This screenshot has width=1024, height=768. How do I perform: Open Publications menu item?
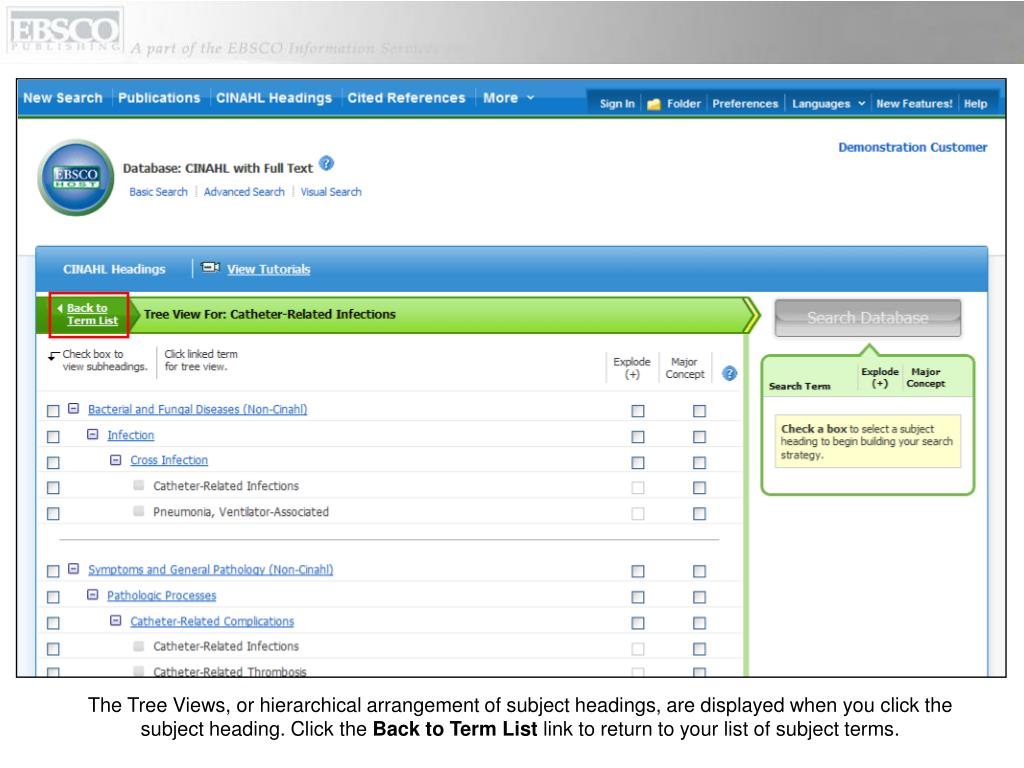159,98
